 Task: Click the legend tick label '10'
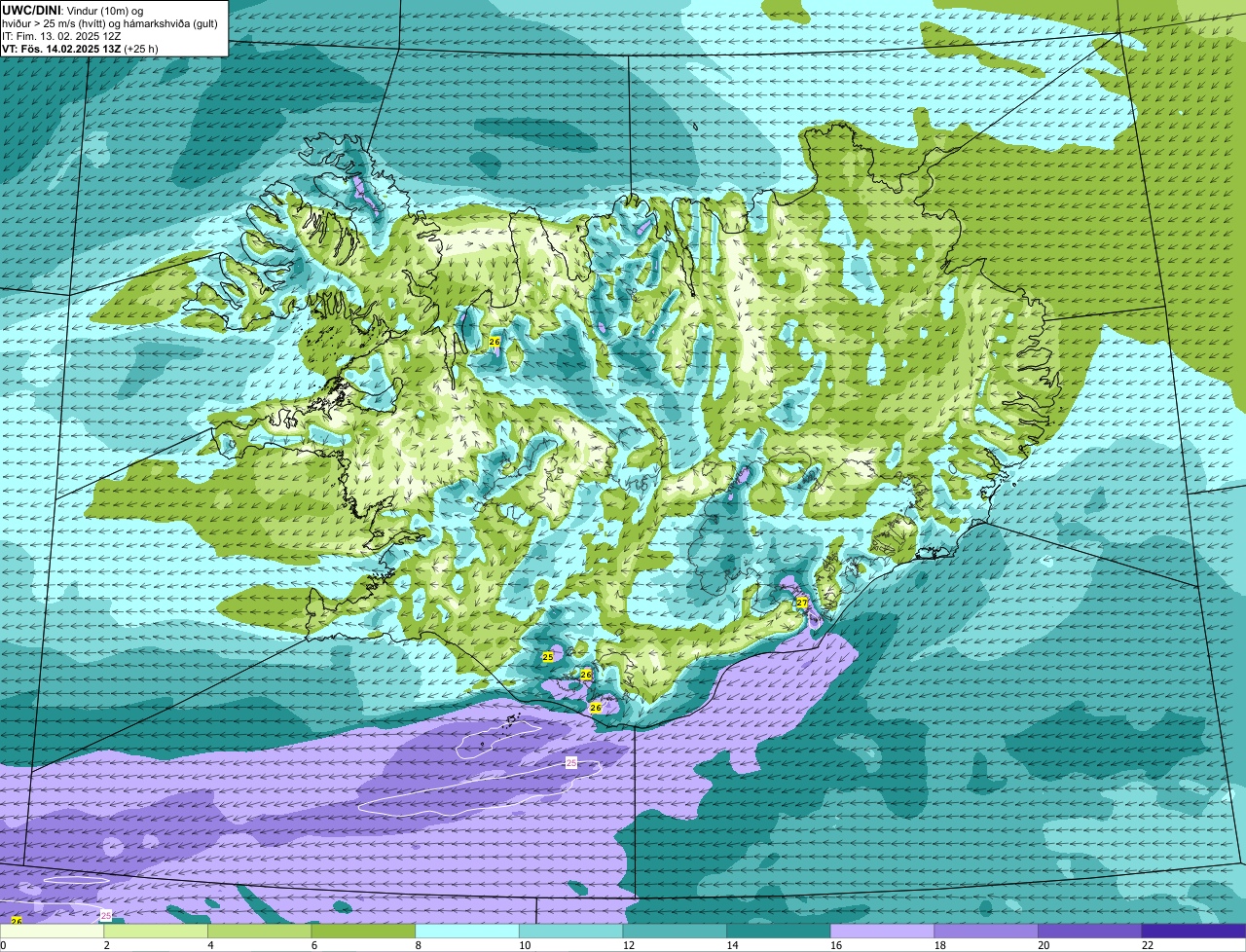tap(525, 945)
